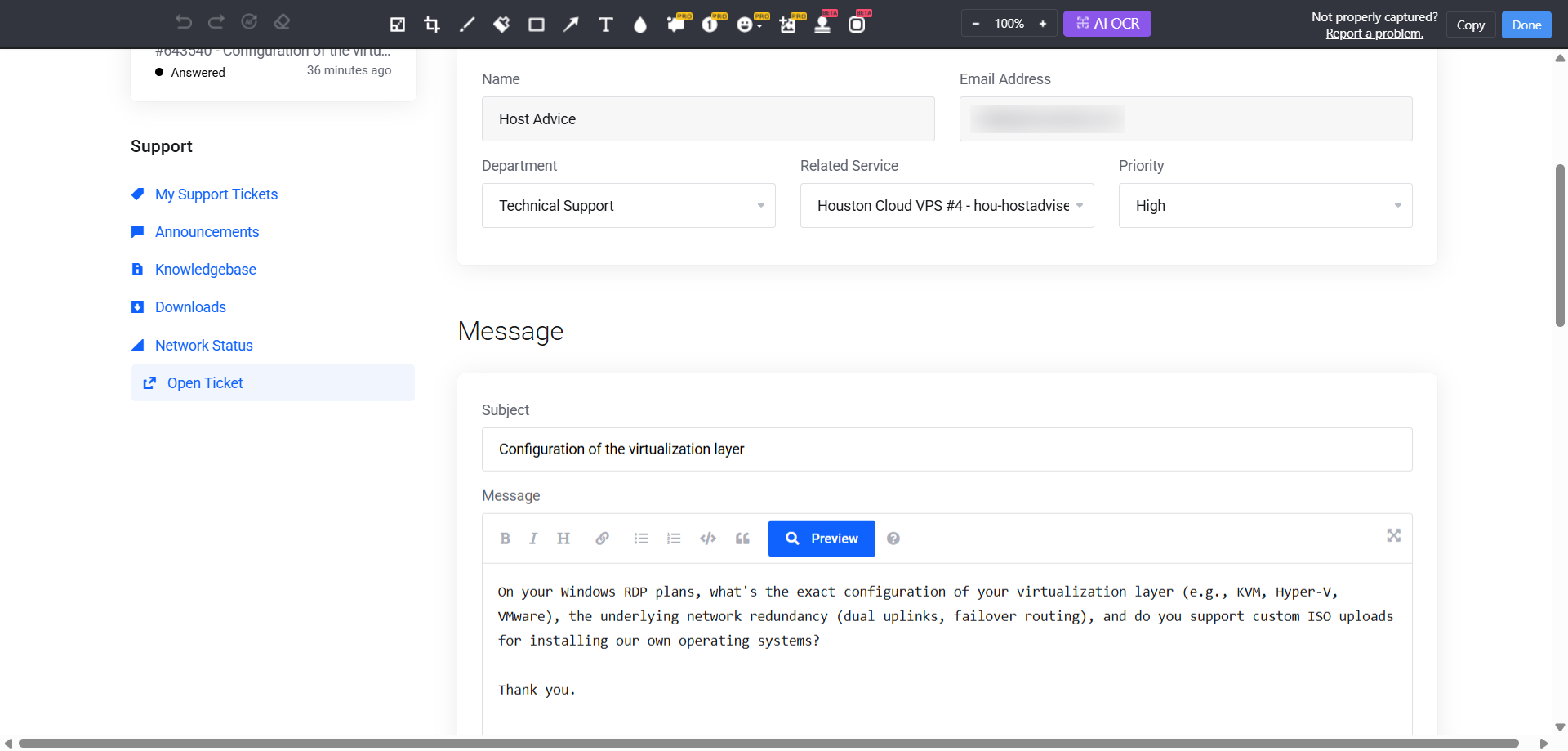Decrease zoom with the minus button

(976, 24)
